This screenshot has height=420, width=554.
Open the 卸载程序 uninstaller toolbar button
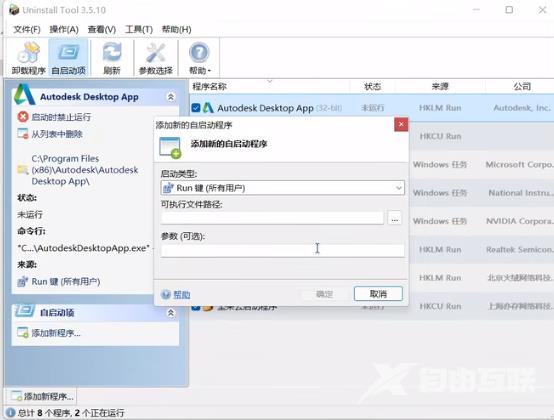pos(29,58)
